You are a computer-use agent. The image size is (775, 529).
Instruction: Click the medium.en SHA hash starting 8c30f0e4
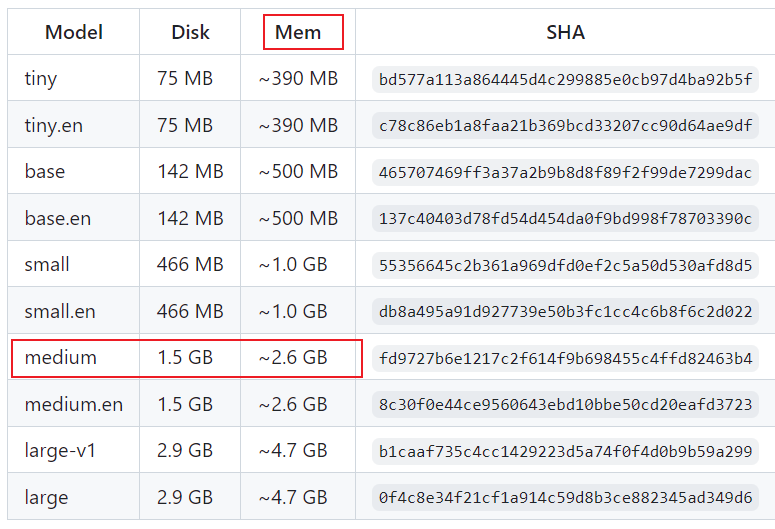[565, 404]
